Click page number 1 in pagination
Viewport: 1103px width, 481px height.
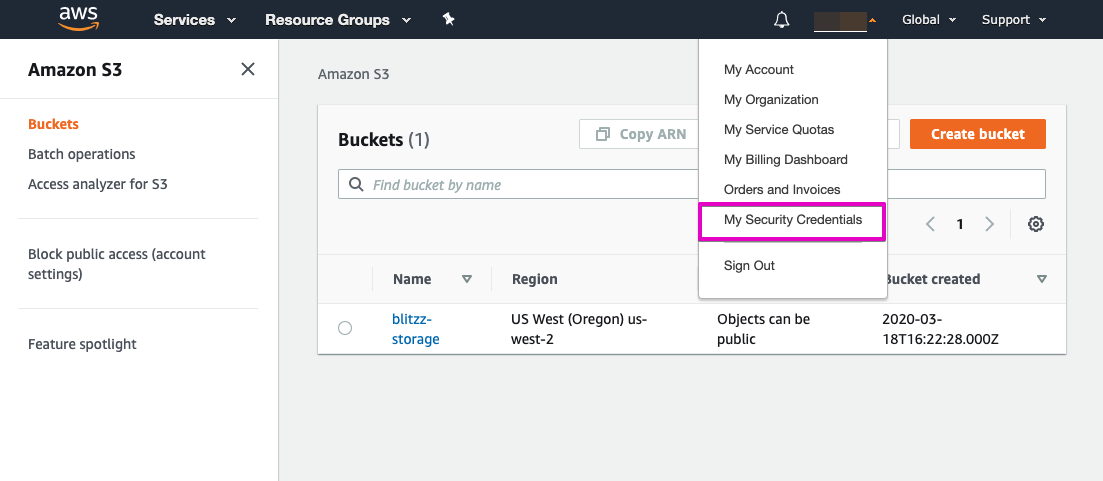click(959, 224)
